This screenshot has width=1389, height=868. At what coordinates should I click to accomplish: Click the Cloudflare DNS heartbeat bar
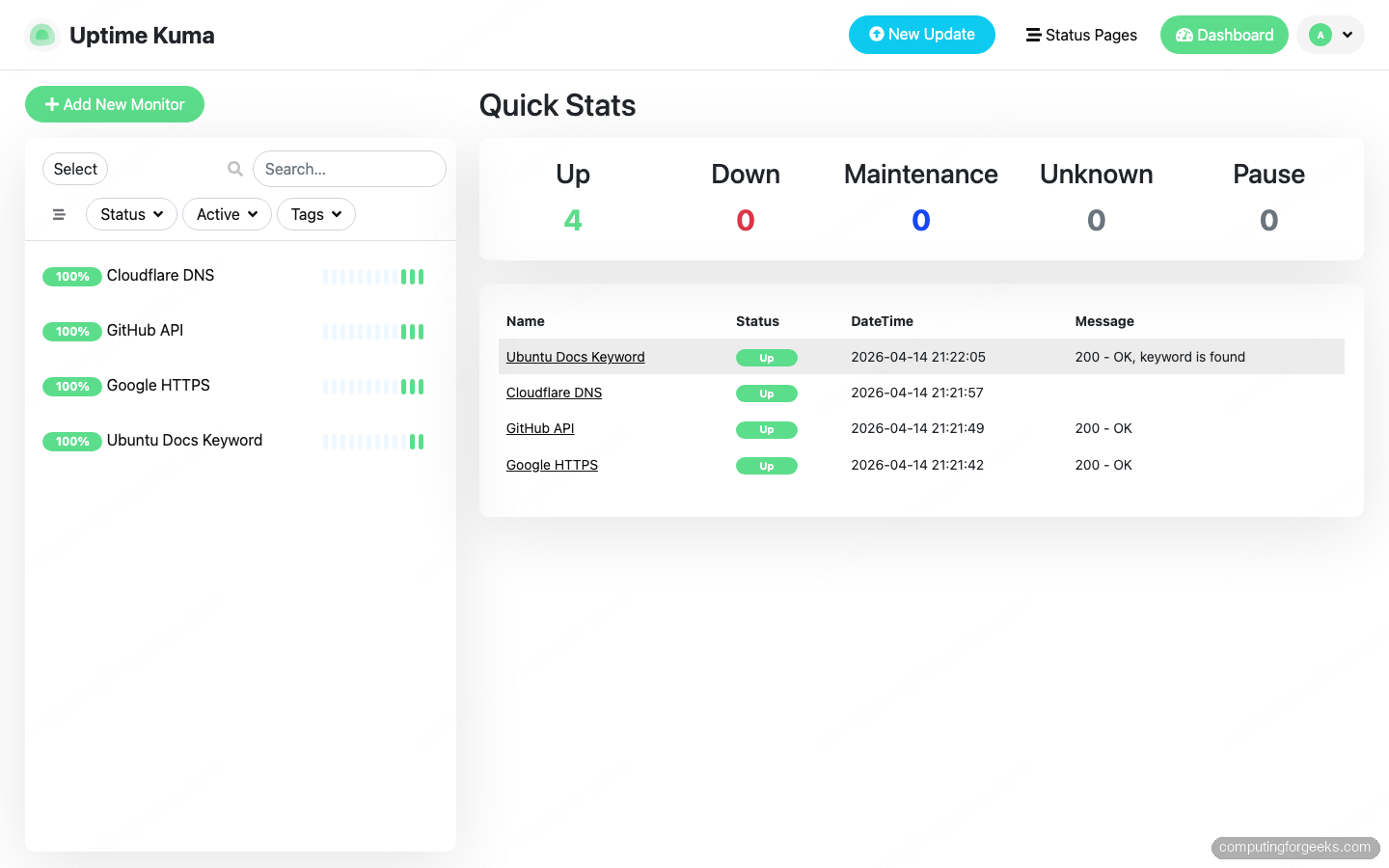point(373,277)
